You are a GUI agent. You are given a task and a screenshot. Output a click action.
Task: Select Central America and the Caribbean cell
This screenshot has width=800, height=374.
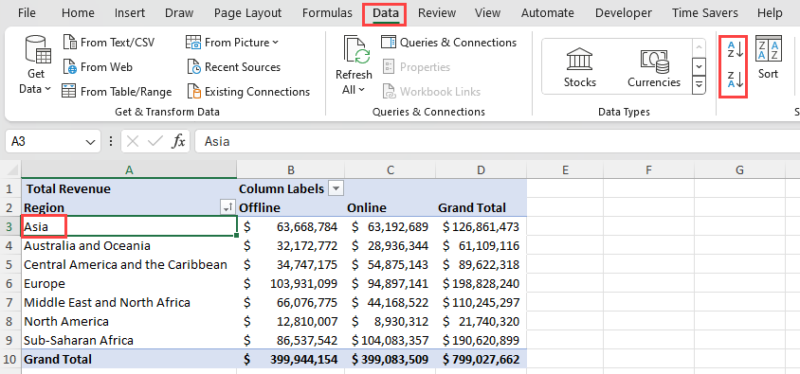pyautogui.click(x=129, y=265)
